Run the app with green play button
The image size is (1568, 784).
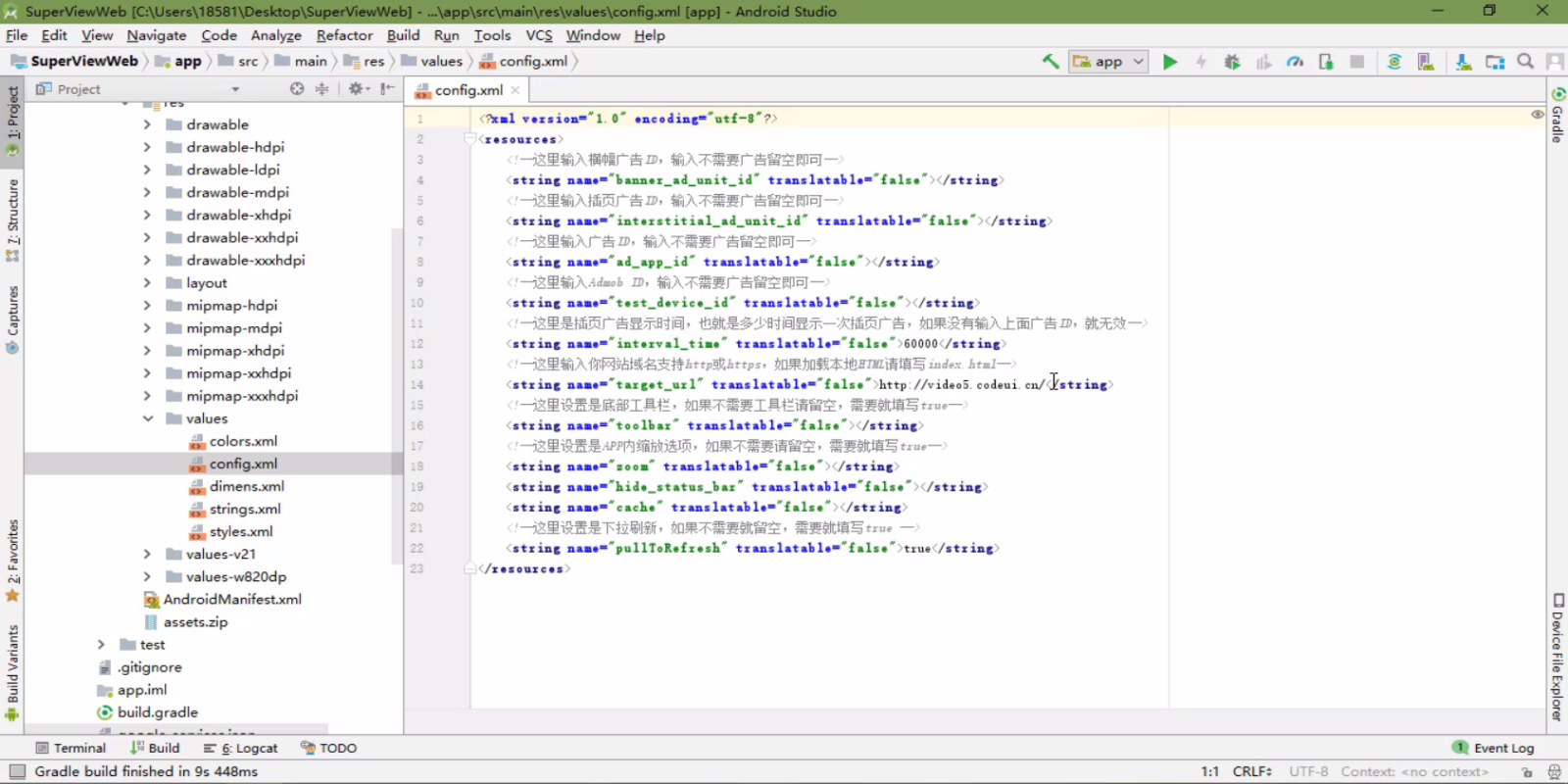(1169, 62)
